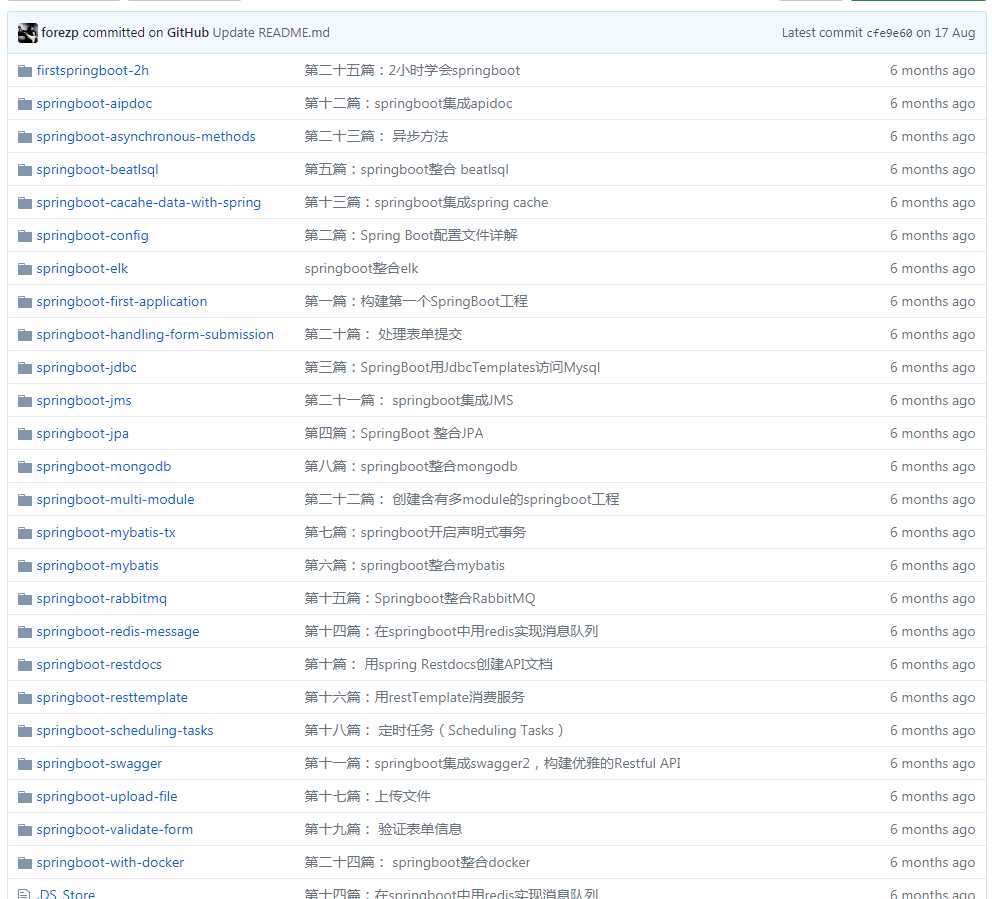Open the springboot-elk folder
This screenshot has height=899, width=992.
tap(82, 269)
